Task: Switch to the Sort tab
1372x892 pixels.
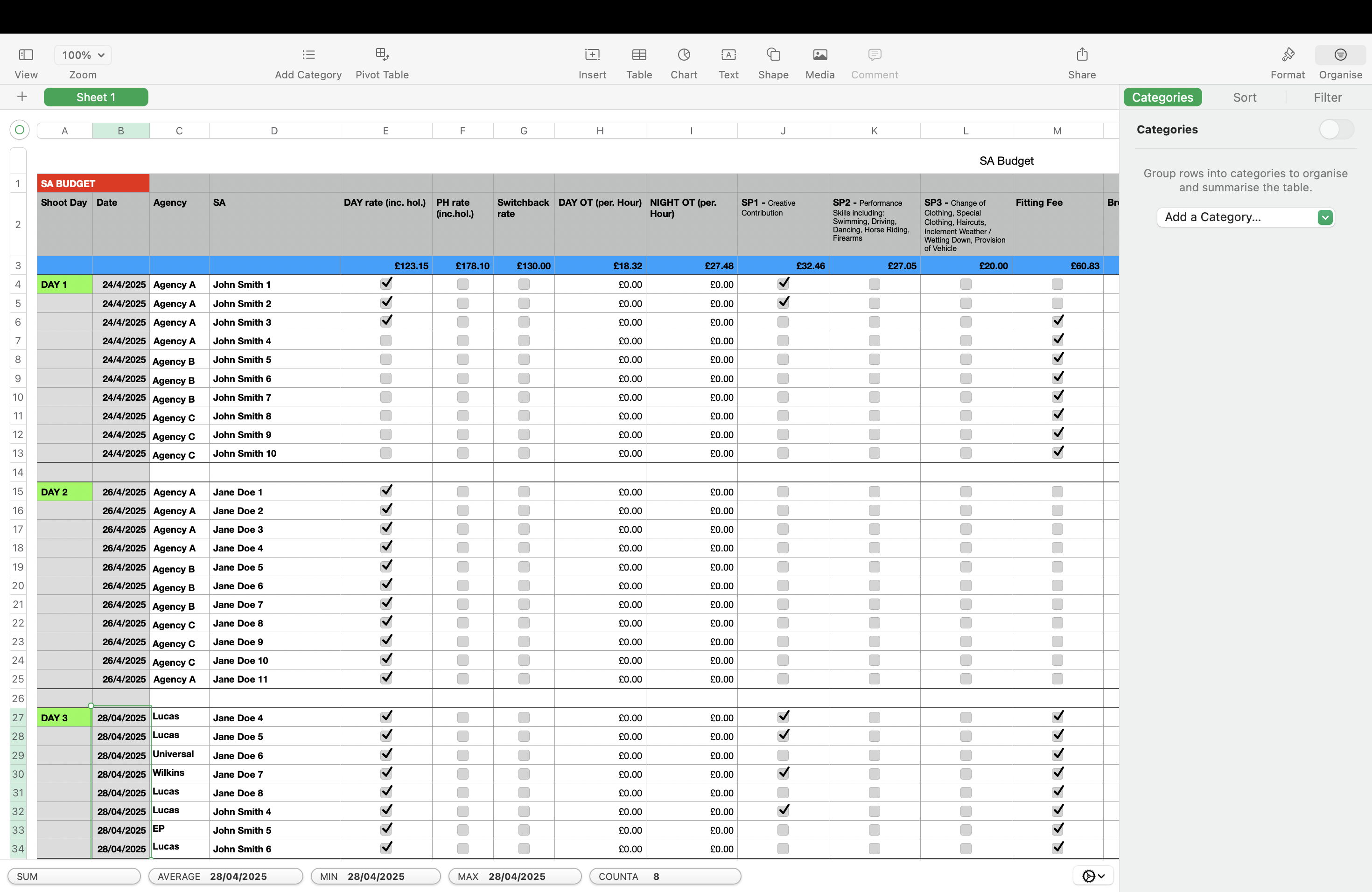Action: click(x=1244, y=98)
